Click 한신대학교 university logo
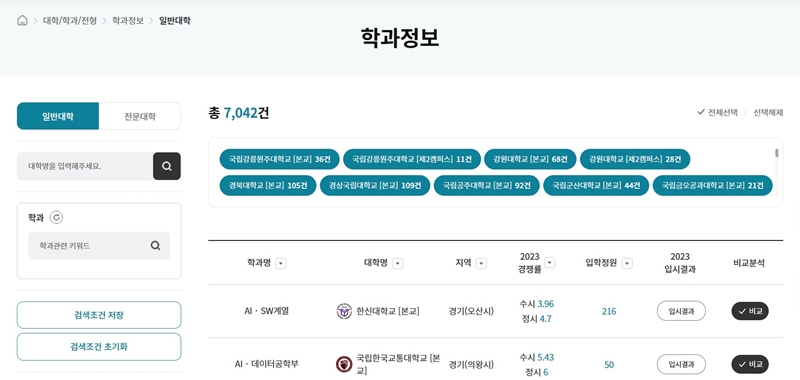800x380 pixels. point(344,311)
